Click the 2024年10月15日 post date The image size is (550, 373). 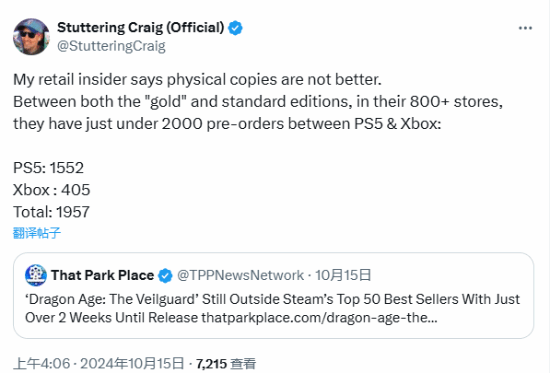click(132, 364)
